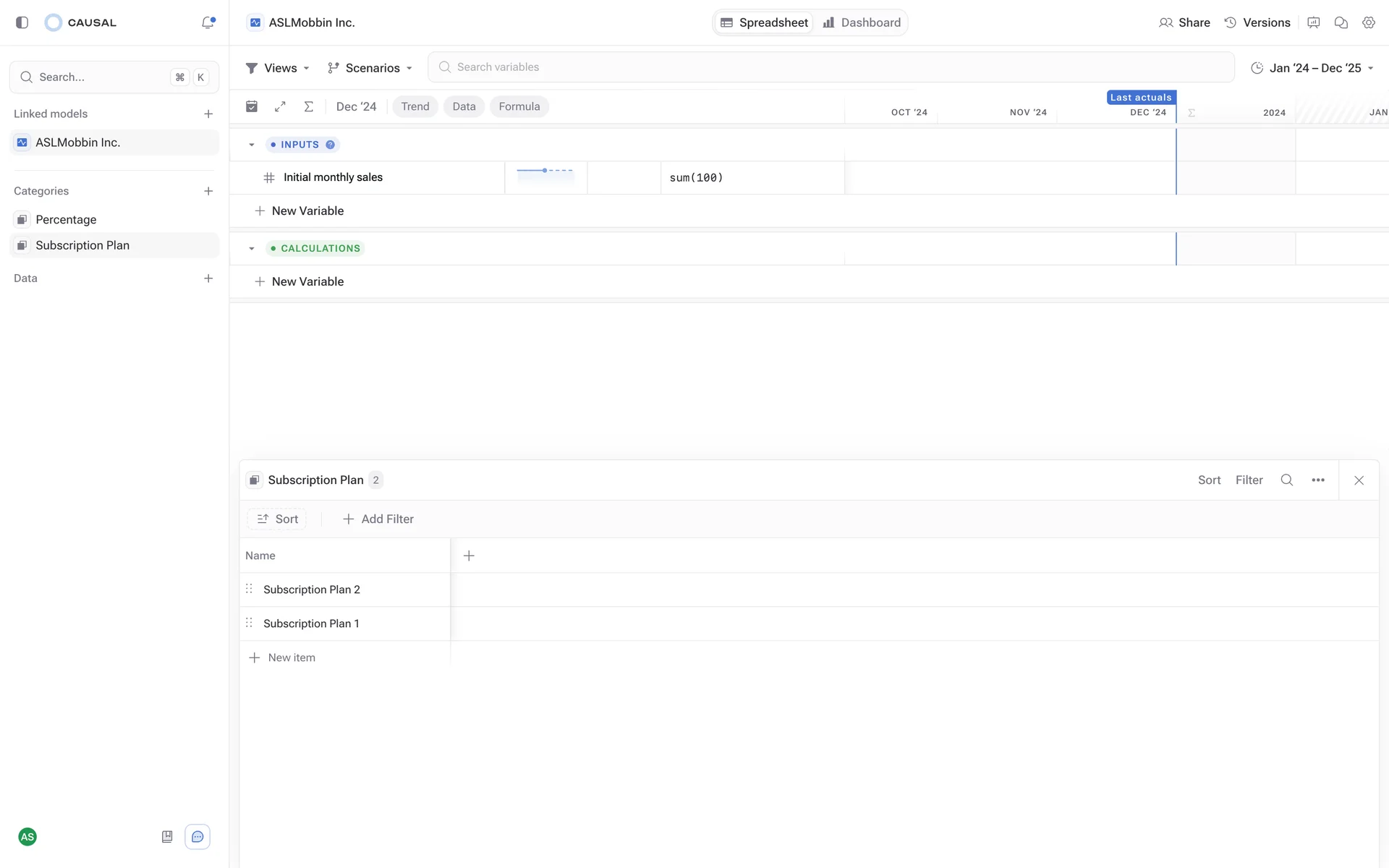
Task: Open the chat support icon
Action: click(x=197, y=837)
